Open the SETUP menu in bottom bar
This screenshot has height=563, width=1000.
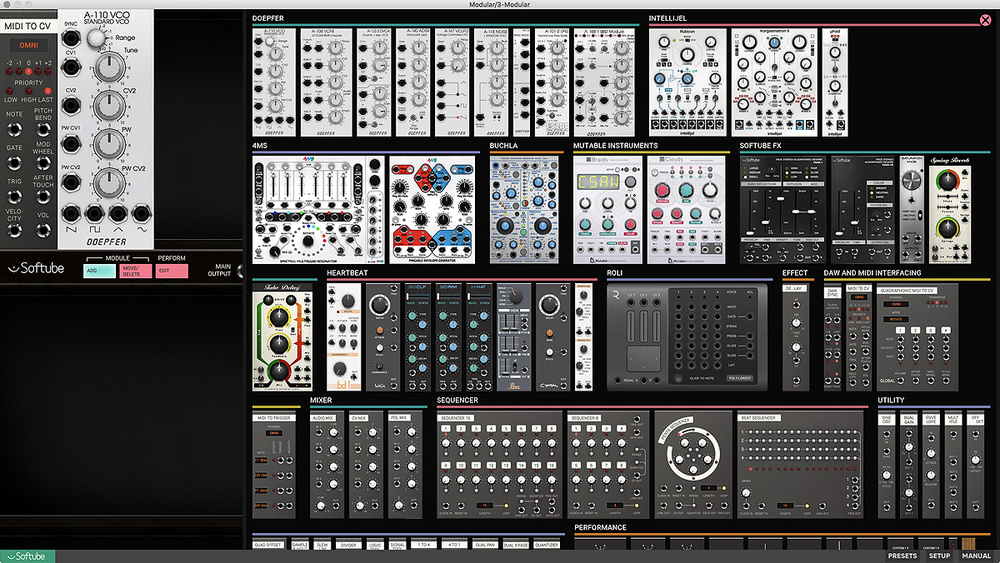click(939, 556)
